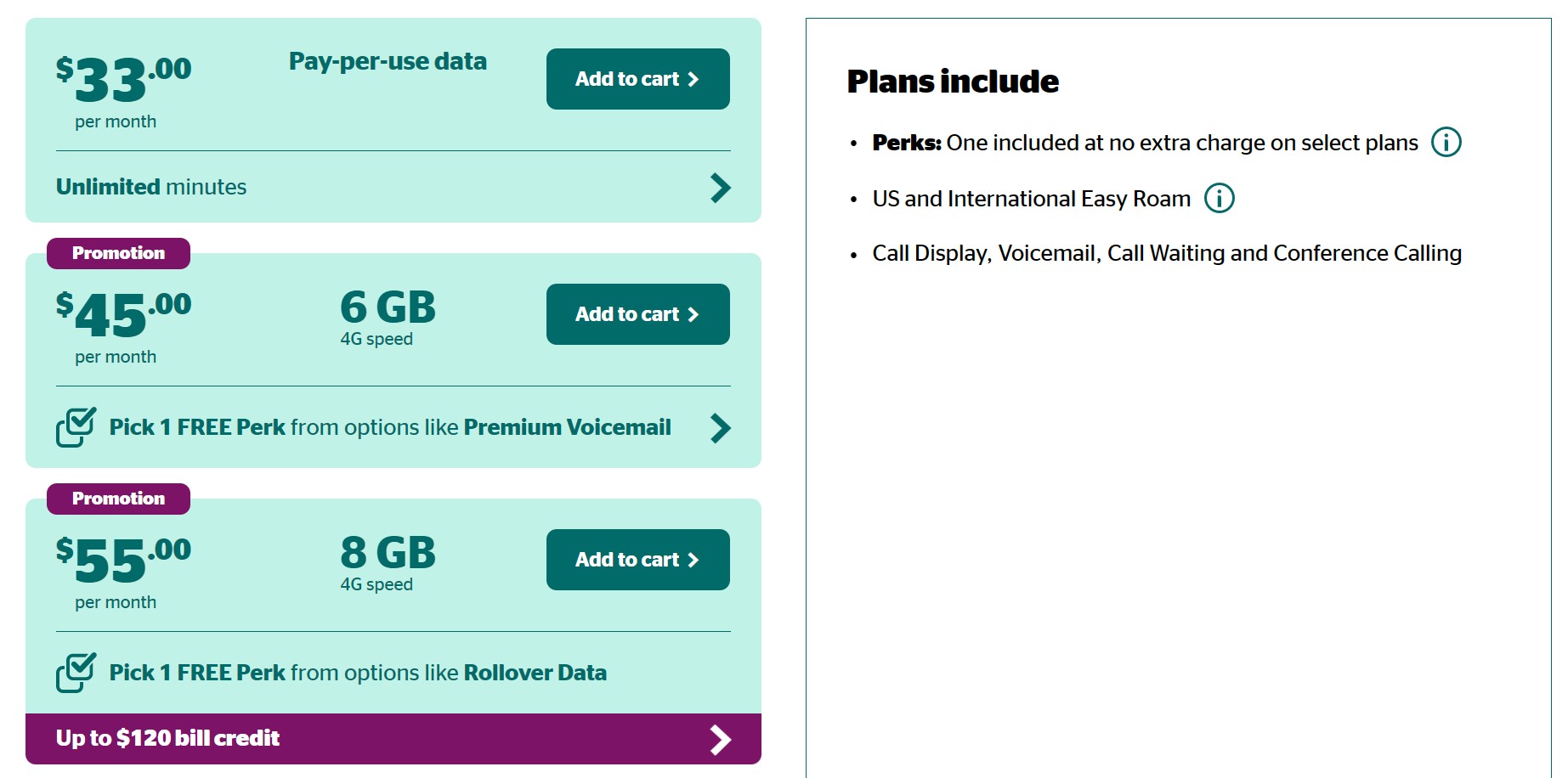Image resolution: width=1568 pixels, height=778 pixels.
Task: Click the info icon beside Perks
Action: tap(1446, 142)
